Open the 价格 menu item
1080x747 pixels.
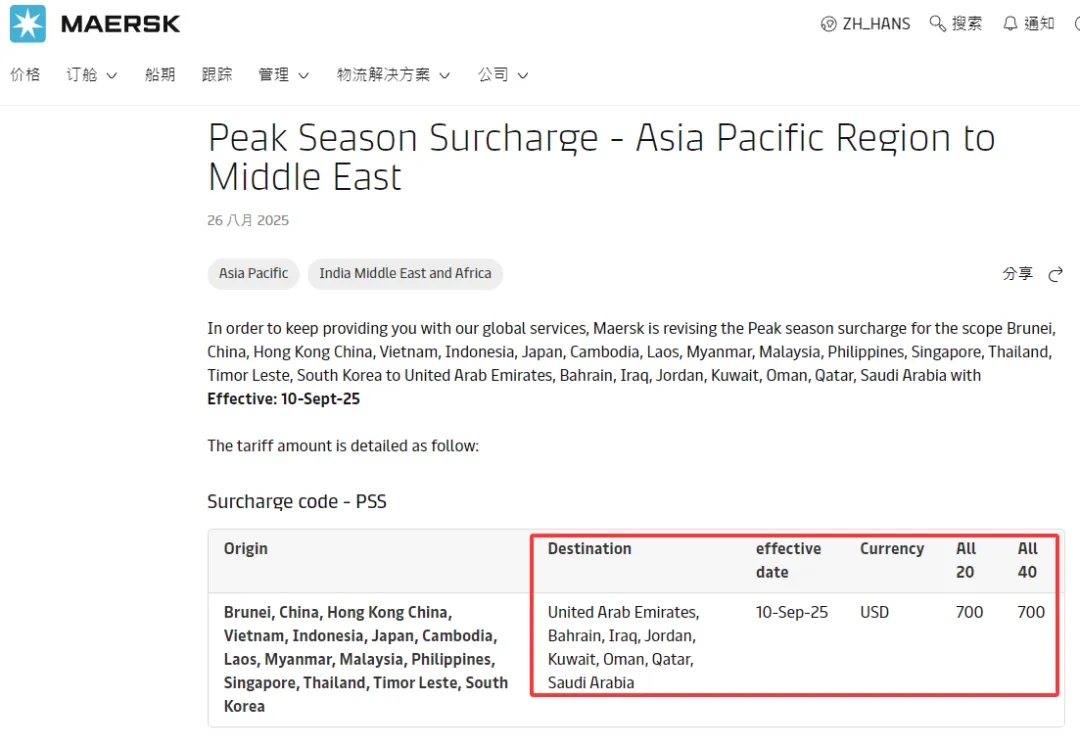tap(25, 74)
